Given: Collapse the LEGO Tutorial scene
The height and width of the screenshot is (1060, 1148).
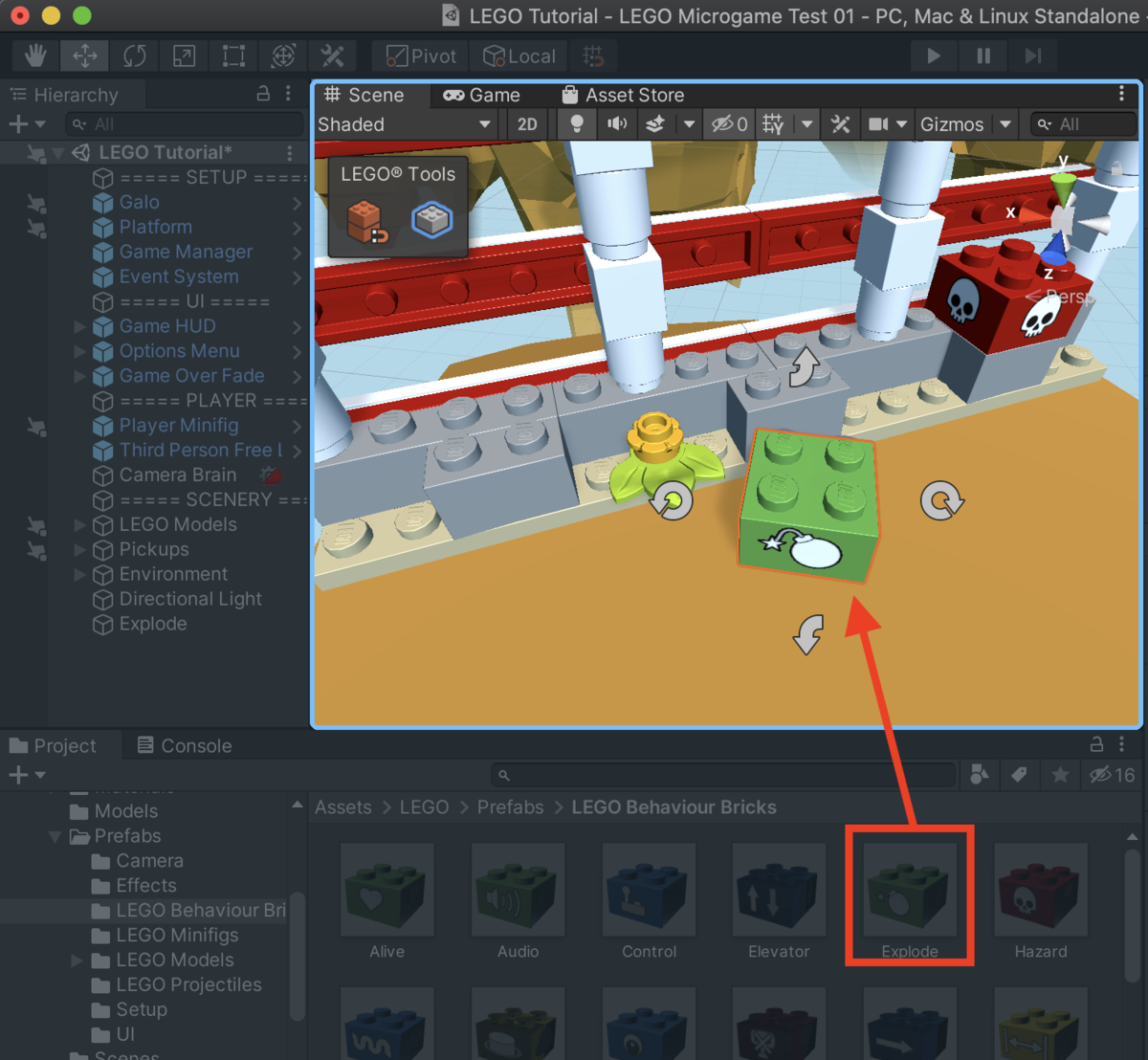Looking at the screenshot, I should (58, 153).
